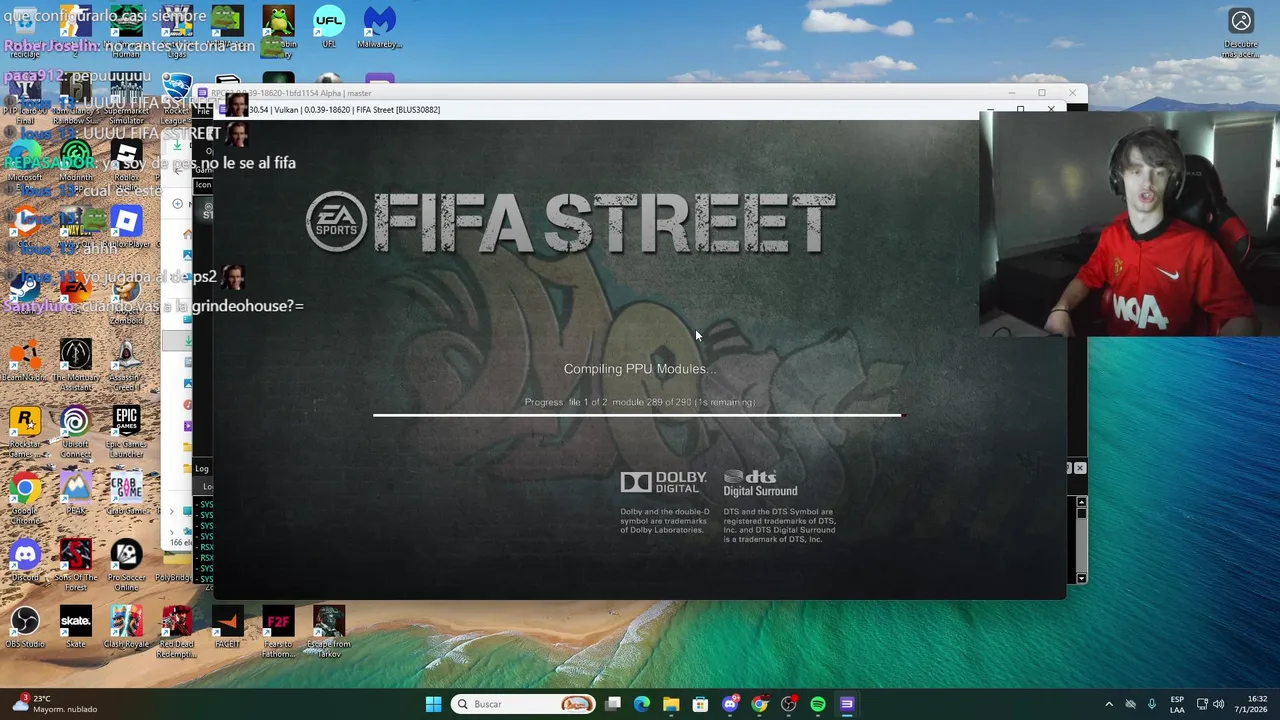This screenshot has height=720, width=1280.
Task: Close the RPCS3 Log panel
Action: coord(1080,468)
